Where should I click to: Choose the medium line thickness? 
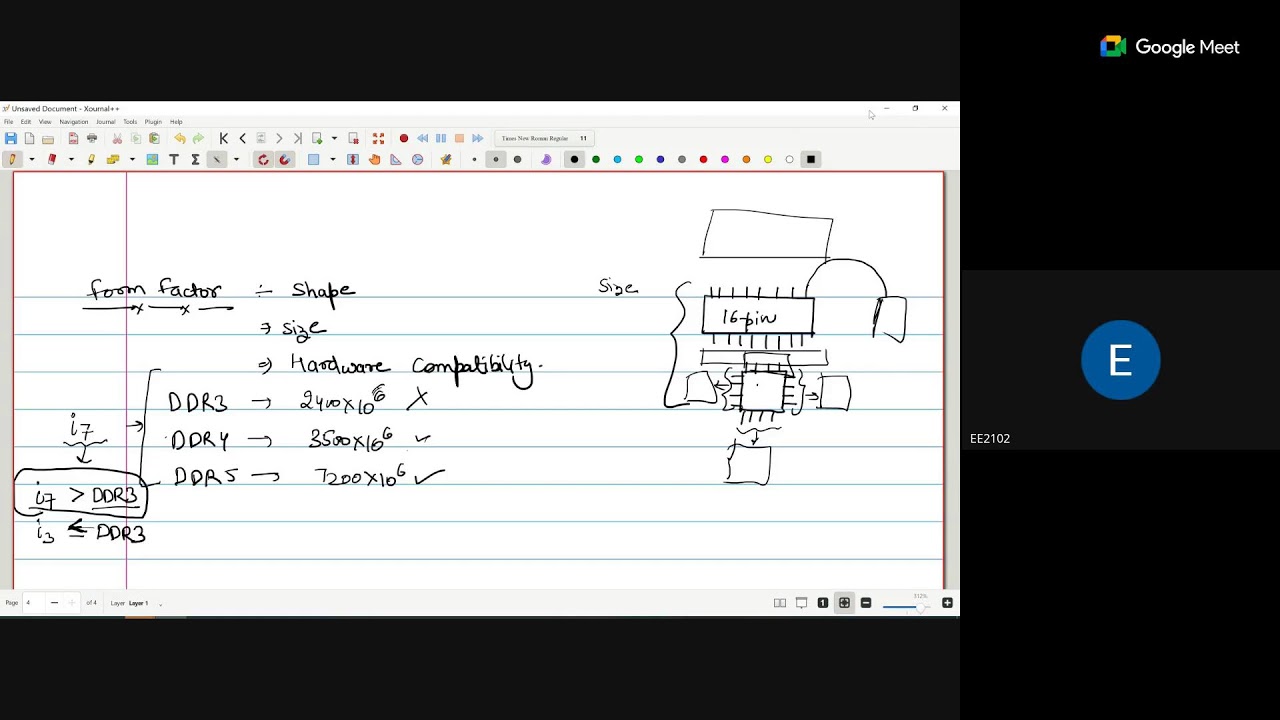(x=496, y=159)
